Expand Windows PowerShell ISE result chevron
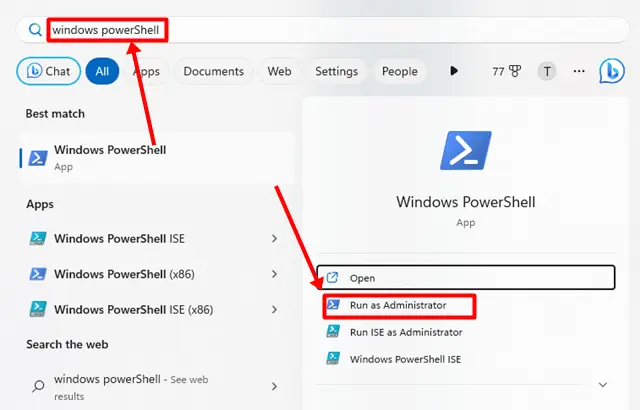The width and height of the screenshot is (640, 410). 275,239
